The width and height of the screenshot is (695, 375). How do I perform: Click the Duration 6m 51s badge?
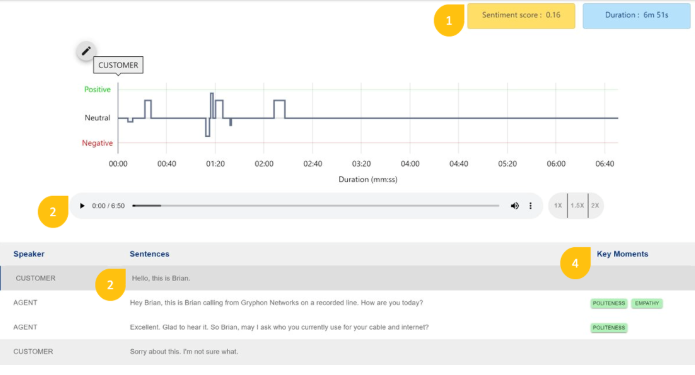coord(636,16)
